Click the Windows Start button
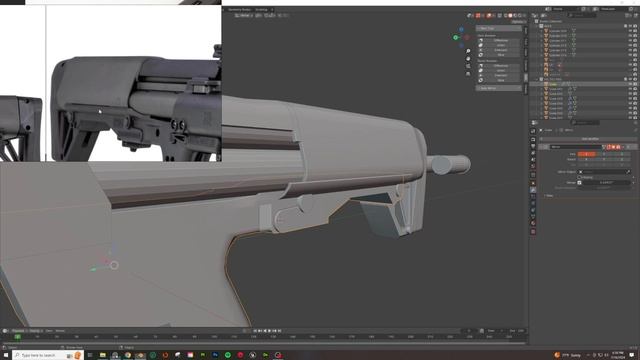 (6, 355)
